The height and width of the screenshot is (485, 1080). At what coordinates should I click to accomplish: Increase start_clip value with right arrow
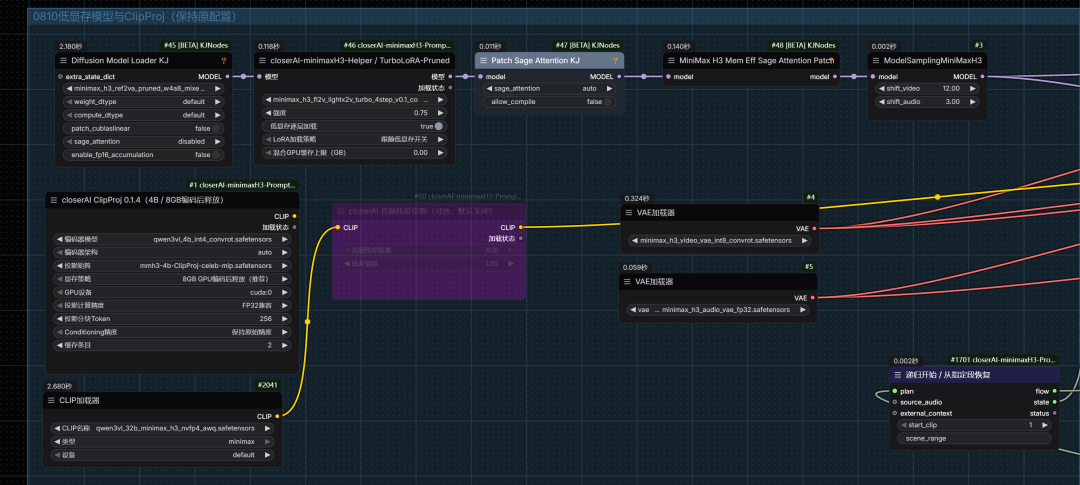tap(1043, 425)
